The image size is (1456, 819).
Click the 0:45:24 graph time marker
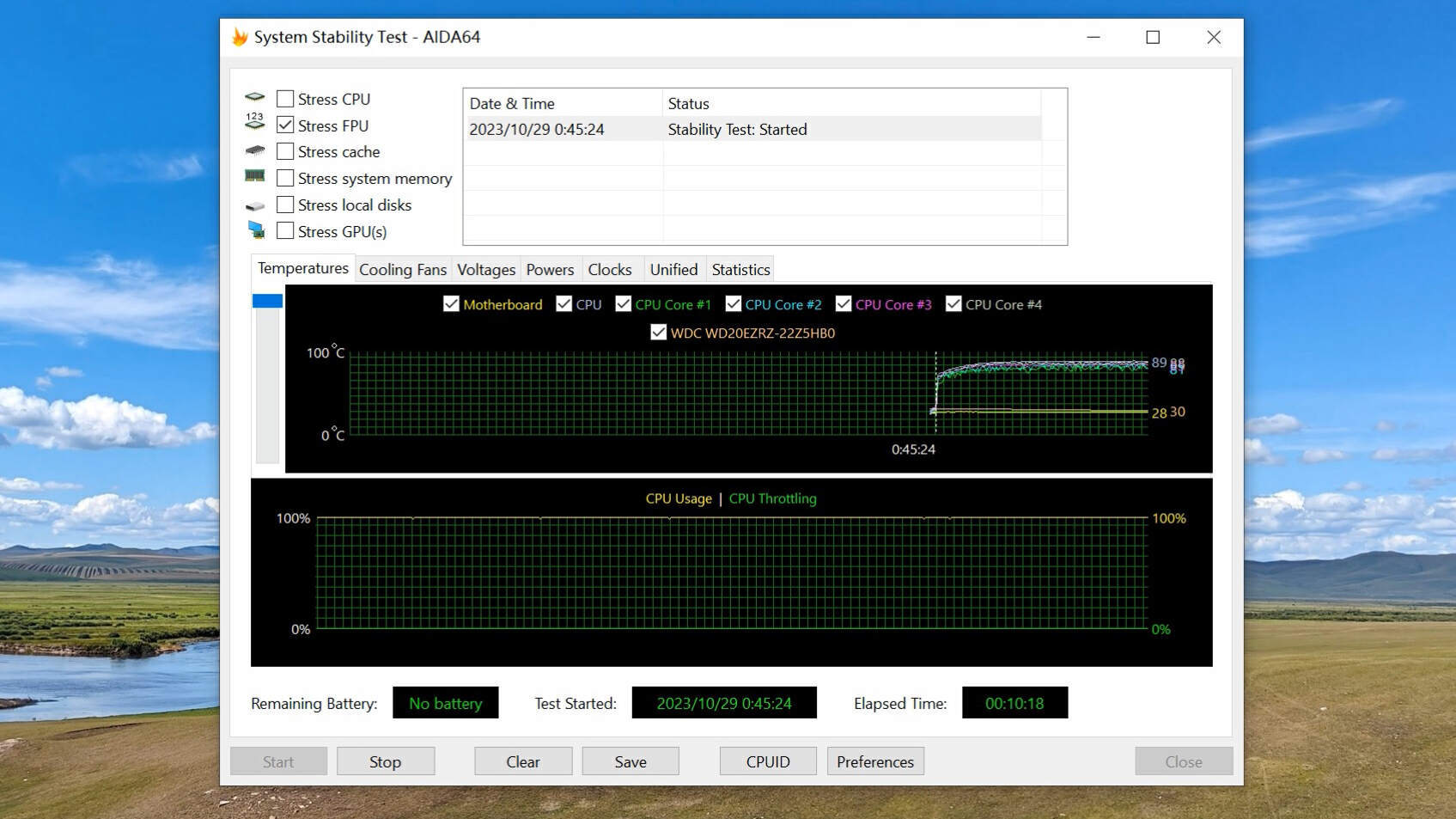[913, 449]
